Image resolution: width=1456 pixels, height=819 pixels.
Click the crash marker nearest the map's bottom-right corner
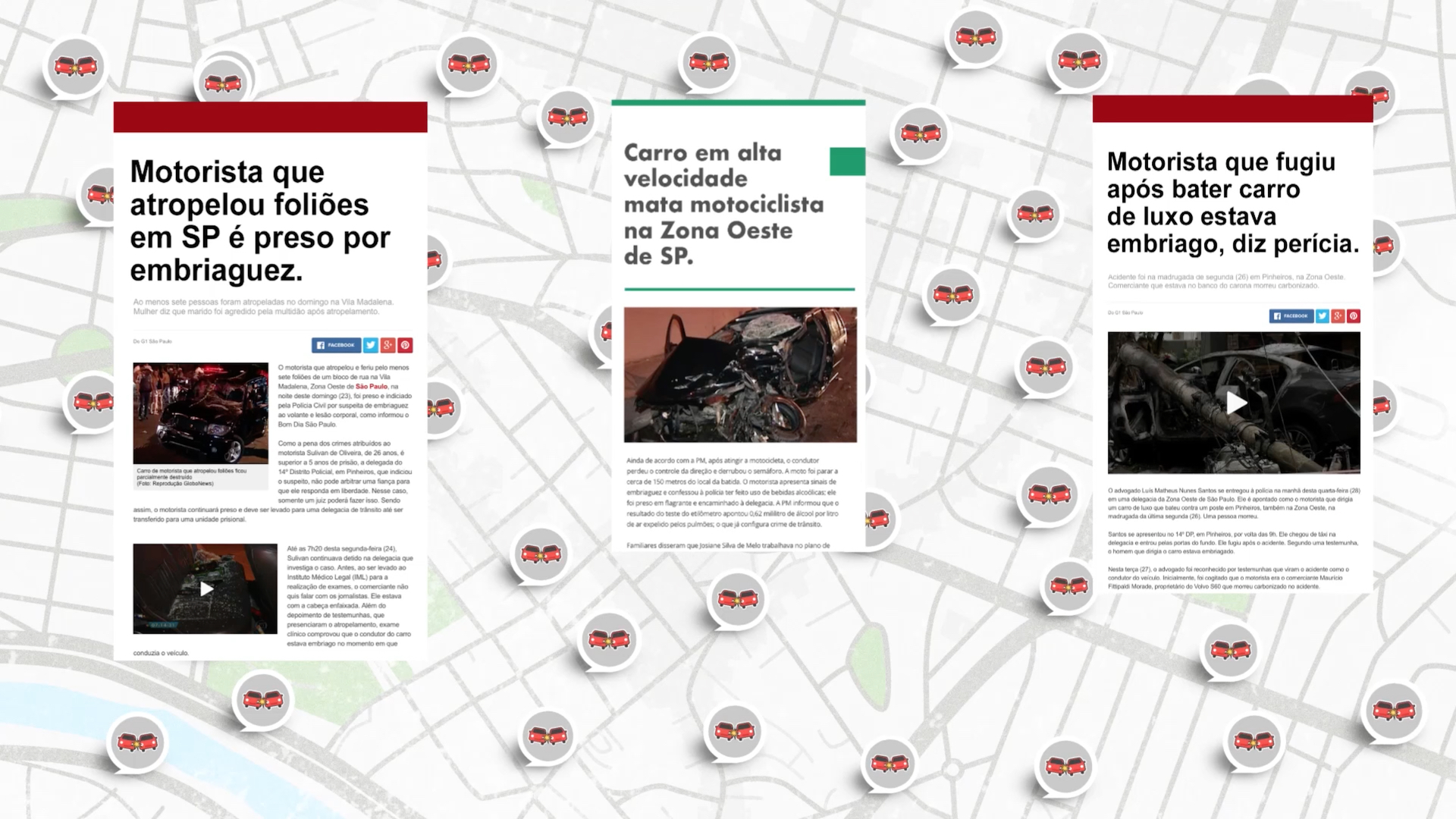tap(1393, 711)
